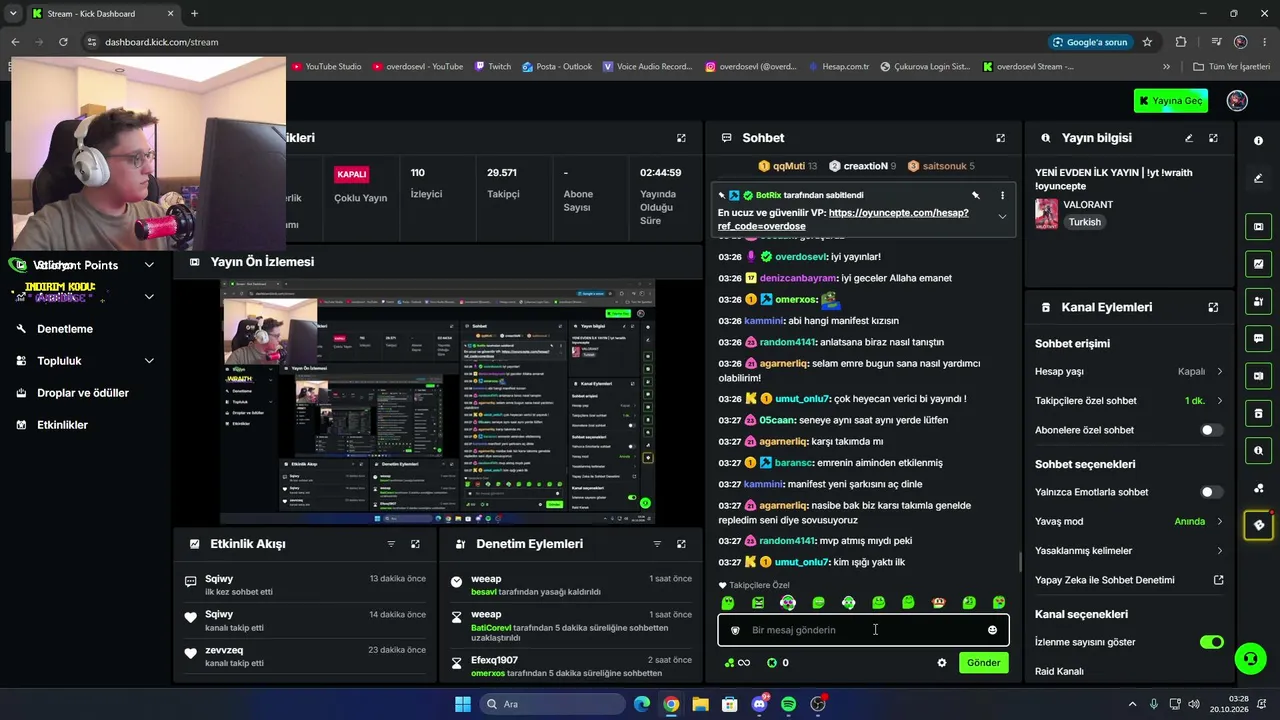The width and height of the screenshot is (1280, 720).
Task: Switch to the Stream - Kick Dashboard browser tab
Action: pyautogui.click(x=103, y=14)
